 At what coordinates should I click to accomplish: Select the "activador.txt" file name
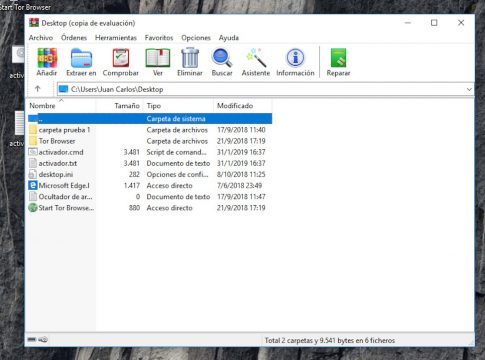click(x=58, y=163)
